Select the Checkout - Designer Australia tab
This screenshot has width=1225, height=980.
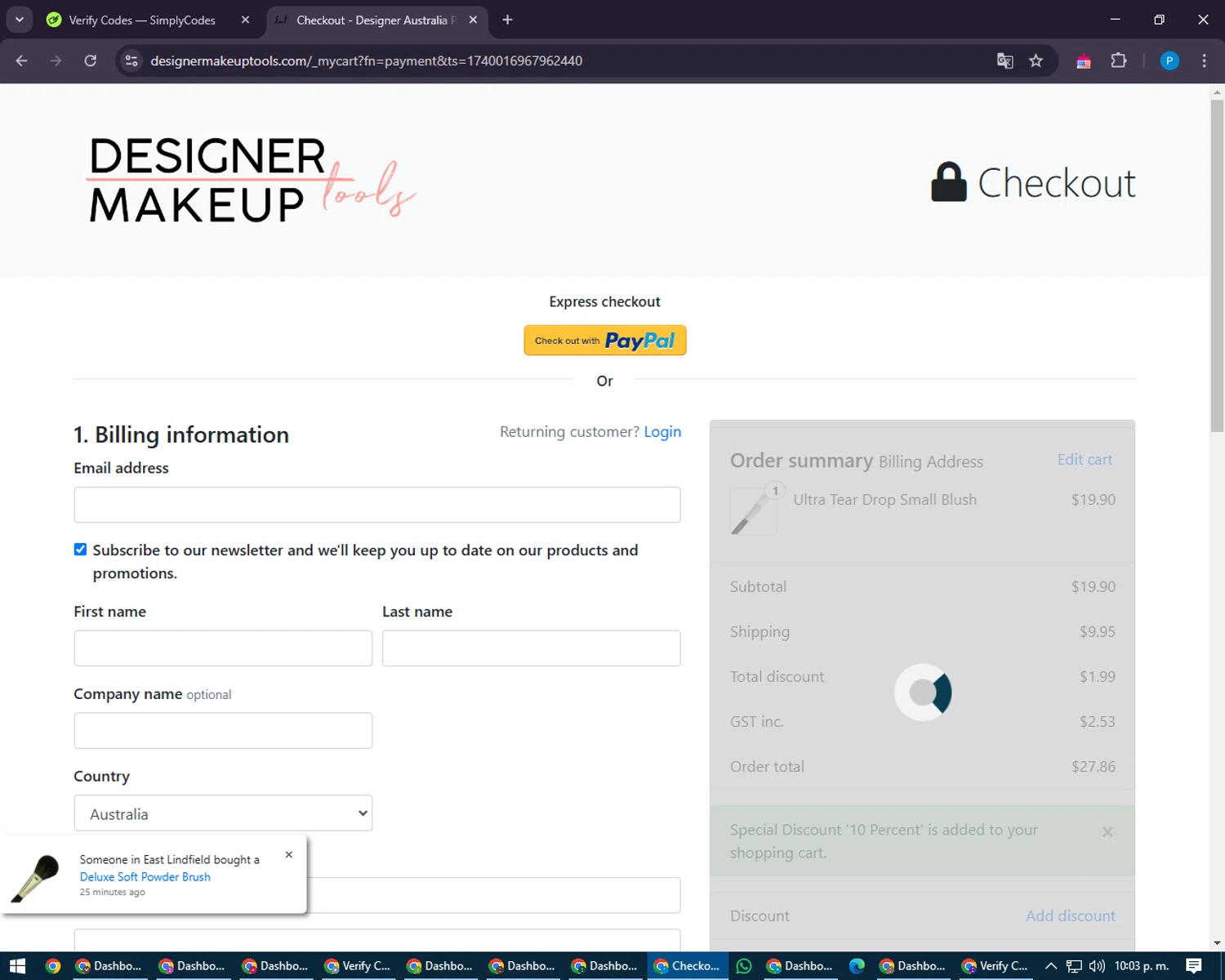tap(377, 20)
